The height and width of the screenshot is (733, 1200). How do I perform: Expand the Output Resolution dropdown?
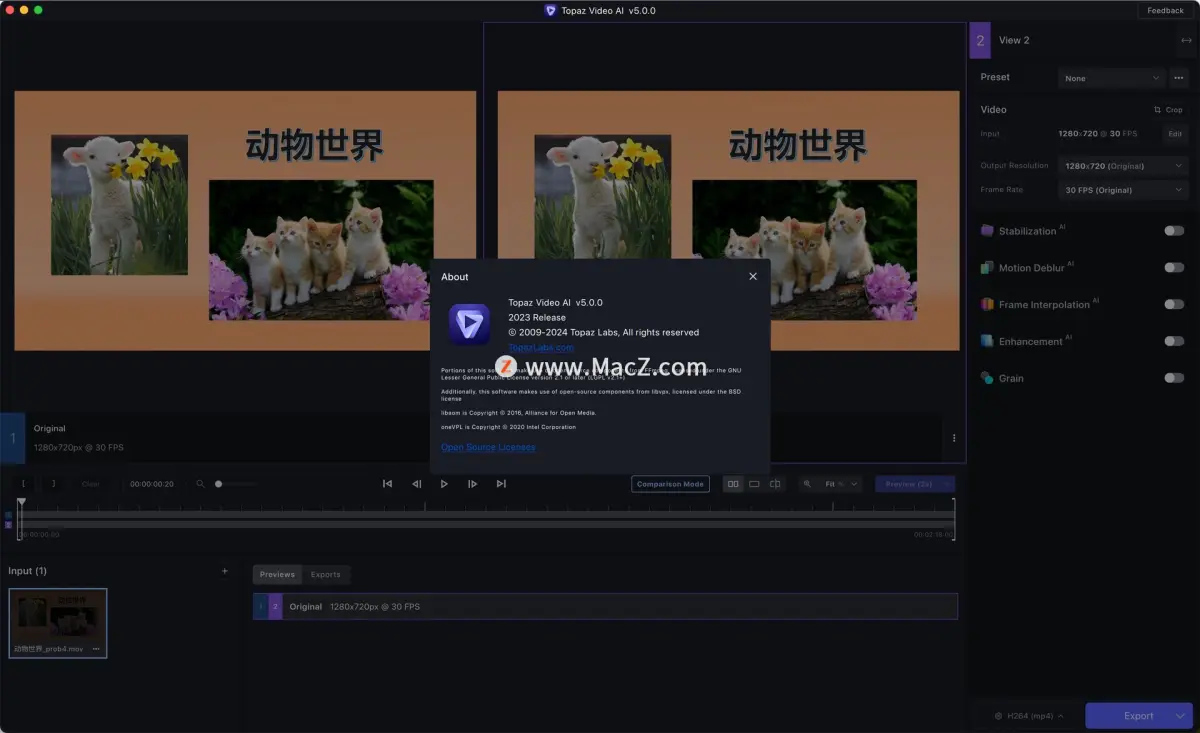click(1123, 166)
